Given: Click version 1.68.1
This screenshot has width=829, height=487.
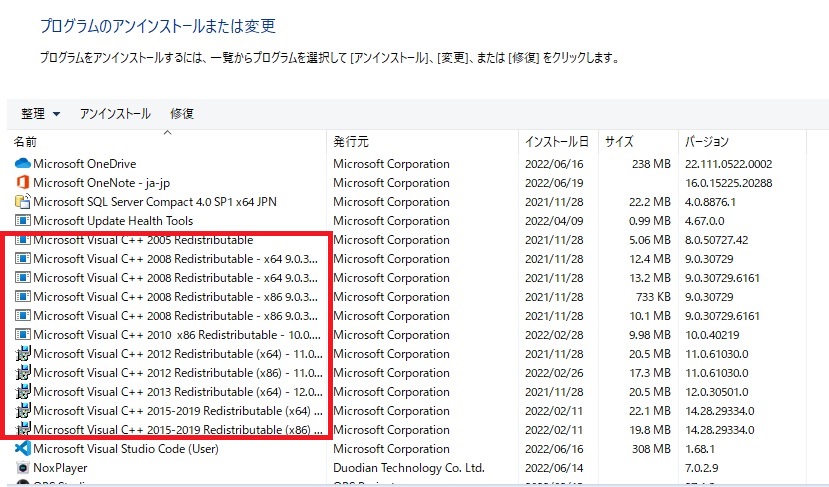Looking at the screenshot, I should (700, 448).
